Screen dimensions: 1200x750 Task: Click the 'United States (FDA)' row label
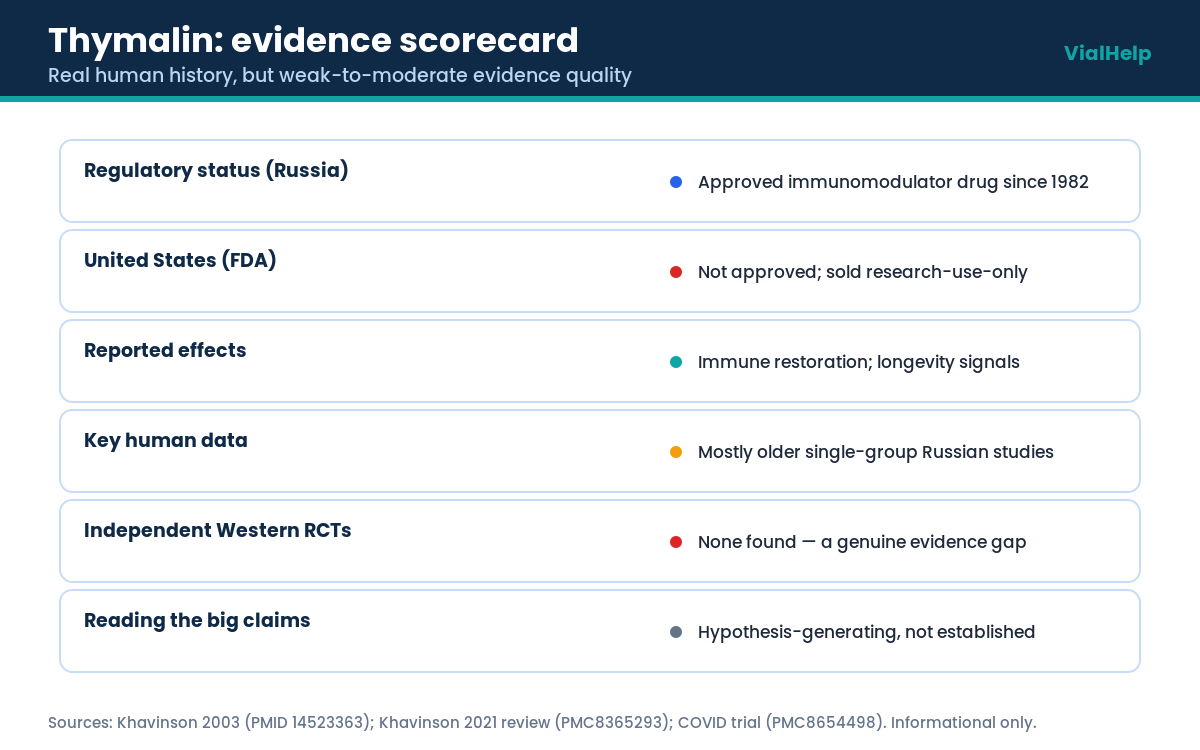pos(180,260)
